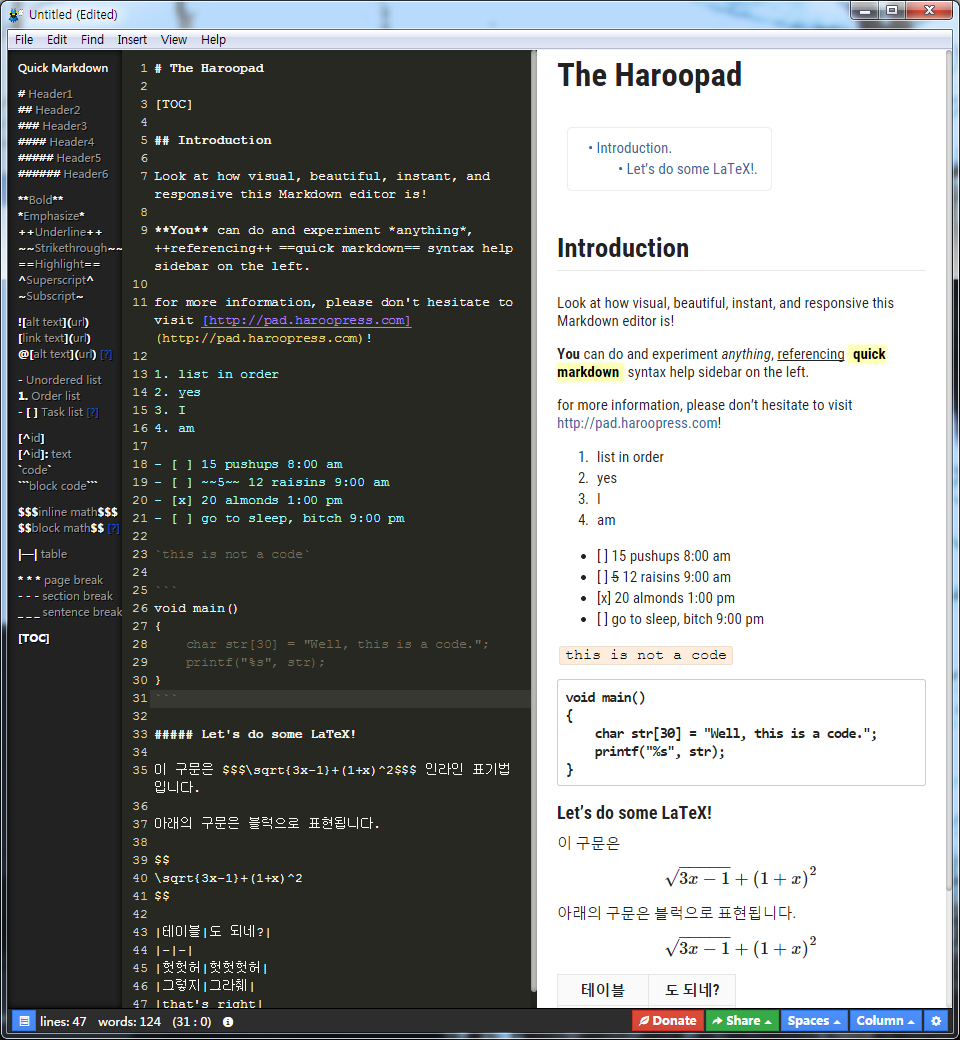Click '[x] 20 almonds 1:00 pm' in preview

click(x=665, y=598)
